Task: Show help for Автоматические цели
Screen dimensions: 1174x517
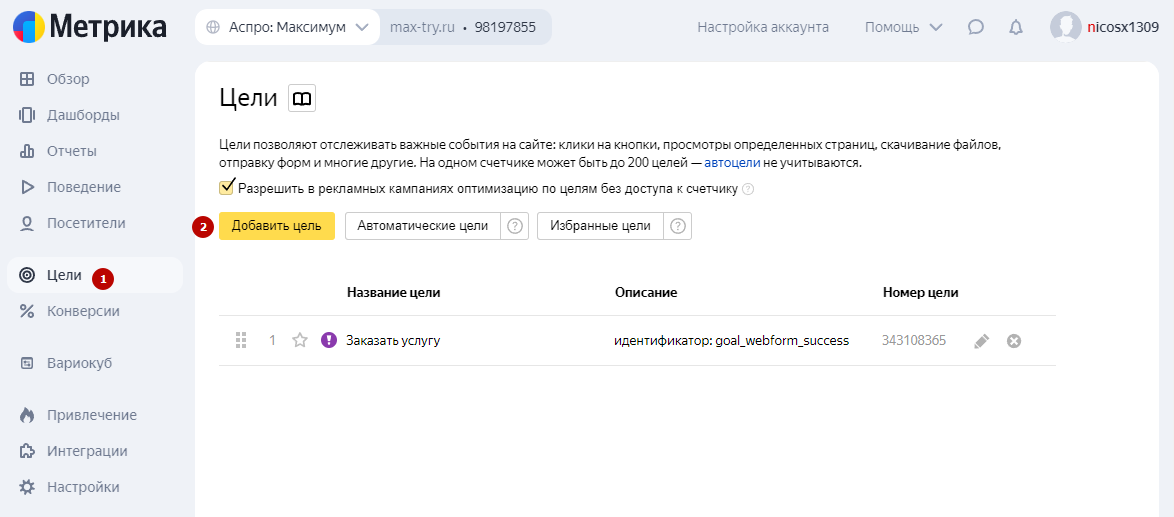Action: pos(514,225)
